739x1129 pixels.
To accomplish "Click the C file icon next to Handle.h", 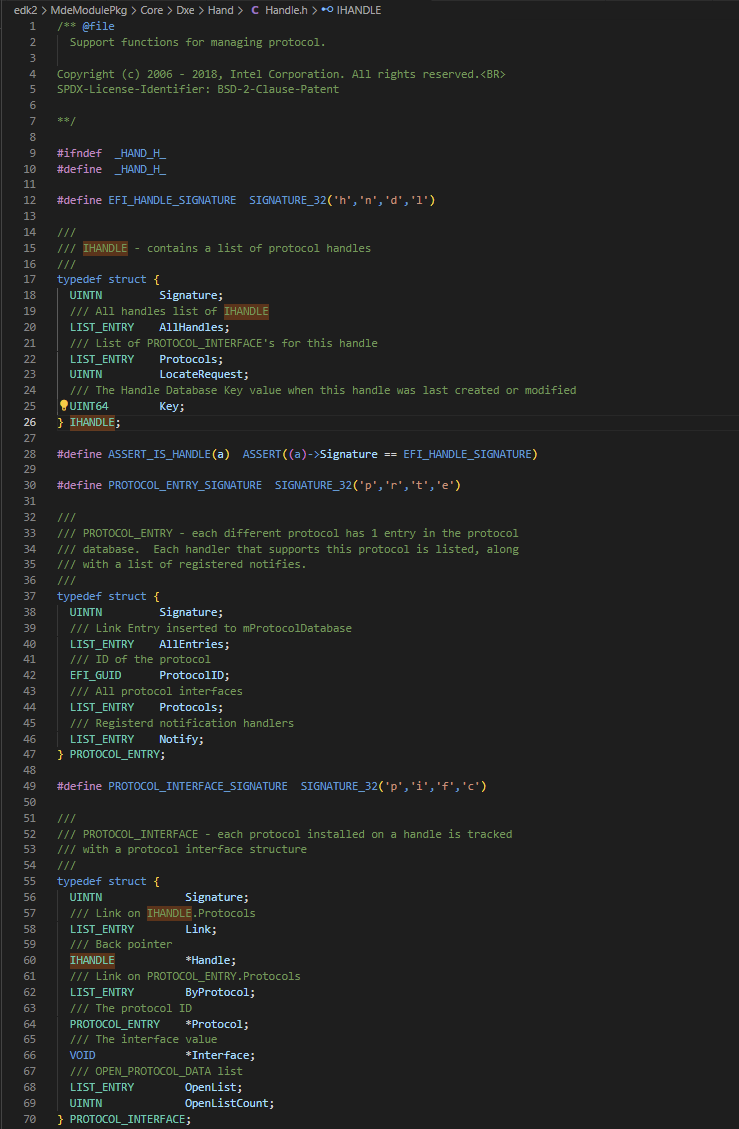I will pos(255,10).
